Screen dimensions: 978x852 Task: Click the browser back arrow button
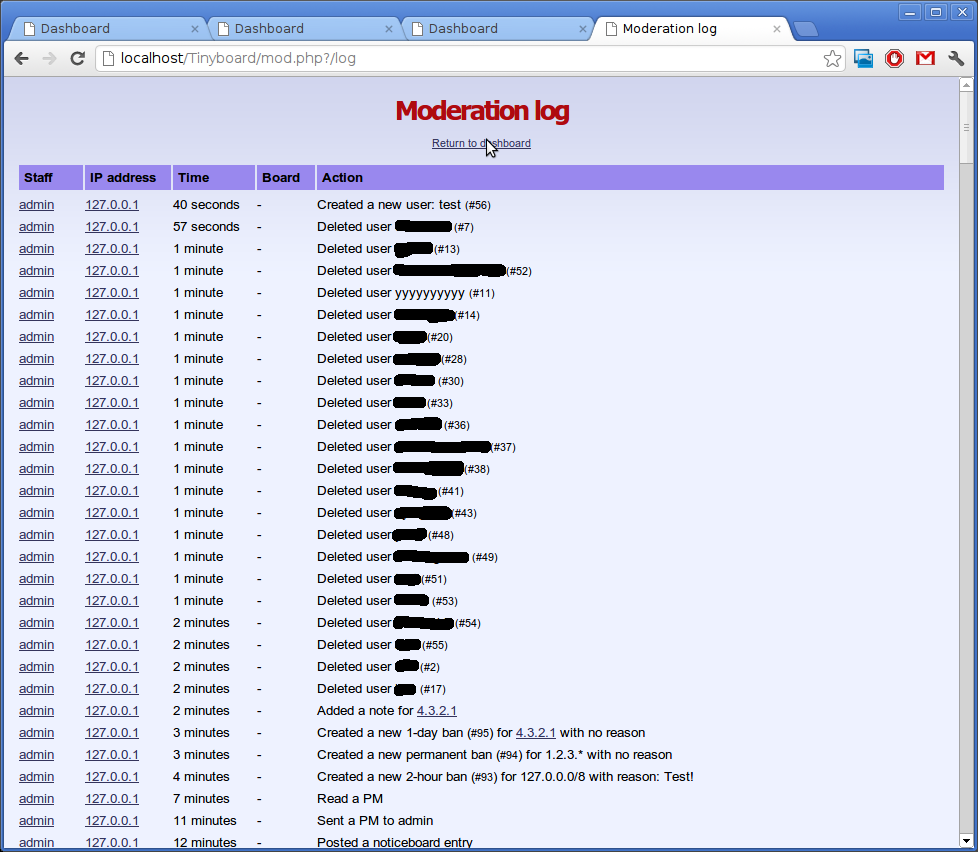[x=21, y=59]
